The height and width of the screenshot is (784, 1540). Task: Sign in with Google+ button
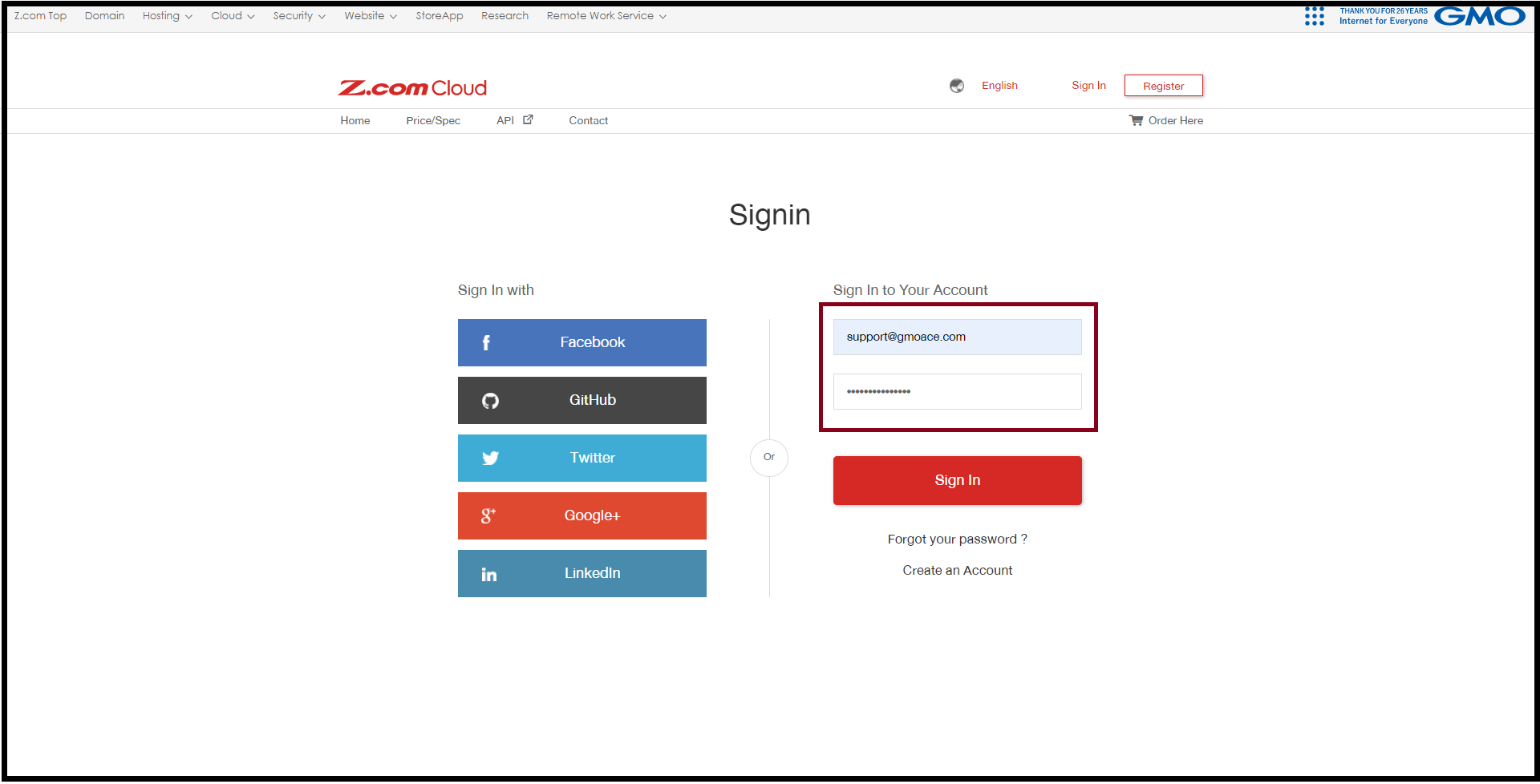pos(582,516)
